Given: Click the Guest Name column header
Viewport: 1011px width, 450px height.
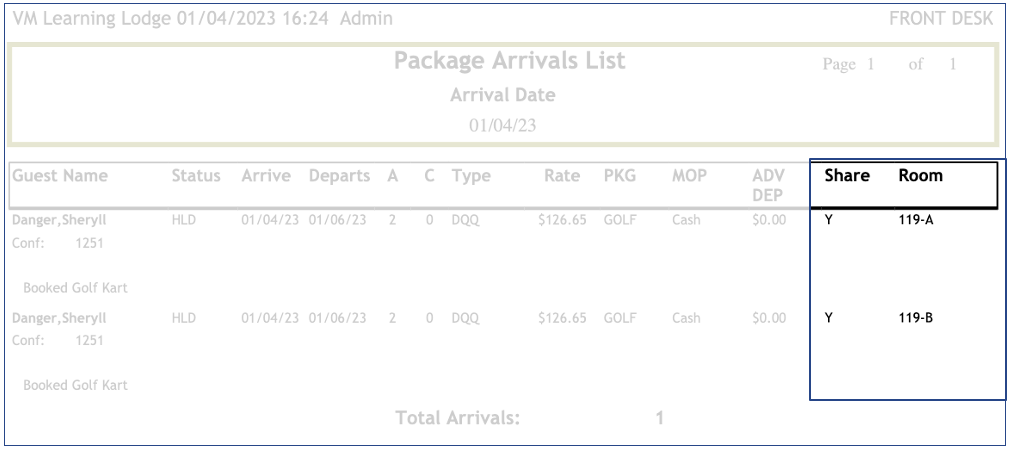Looking at the screenshot, I should tap(60, 176).
